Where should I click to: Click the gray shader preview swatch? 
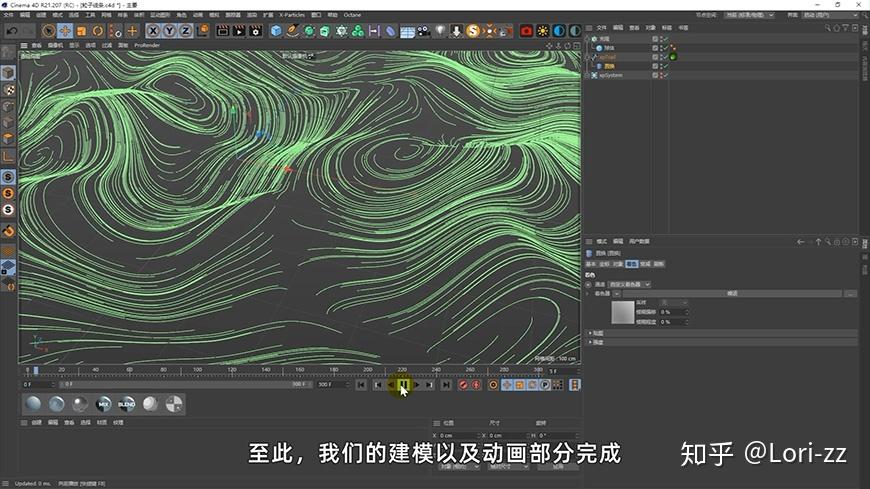pos(623,312)
